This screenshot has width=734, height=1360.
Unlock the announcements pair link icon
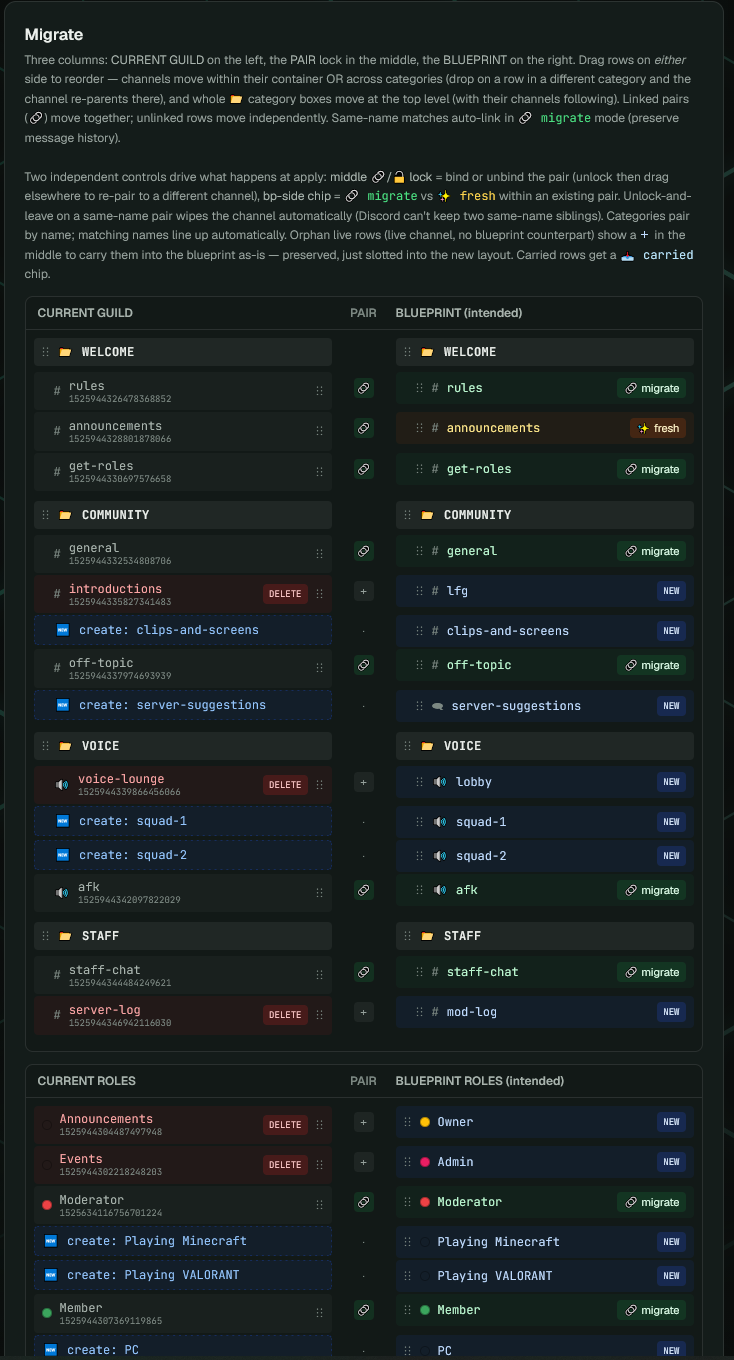click(364, 428)
